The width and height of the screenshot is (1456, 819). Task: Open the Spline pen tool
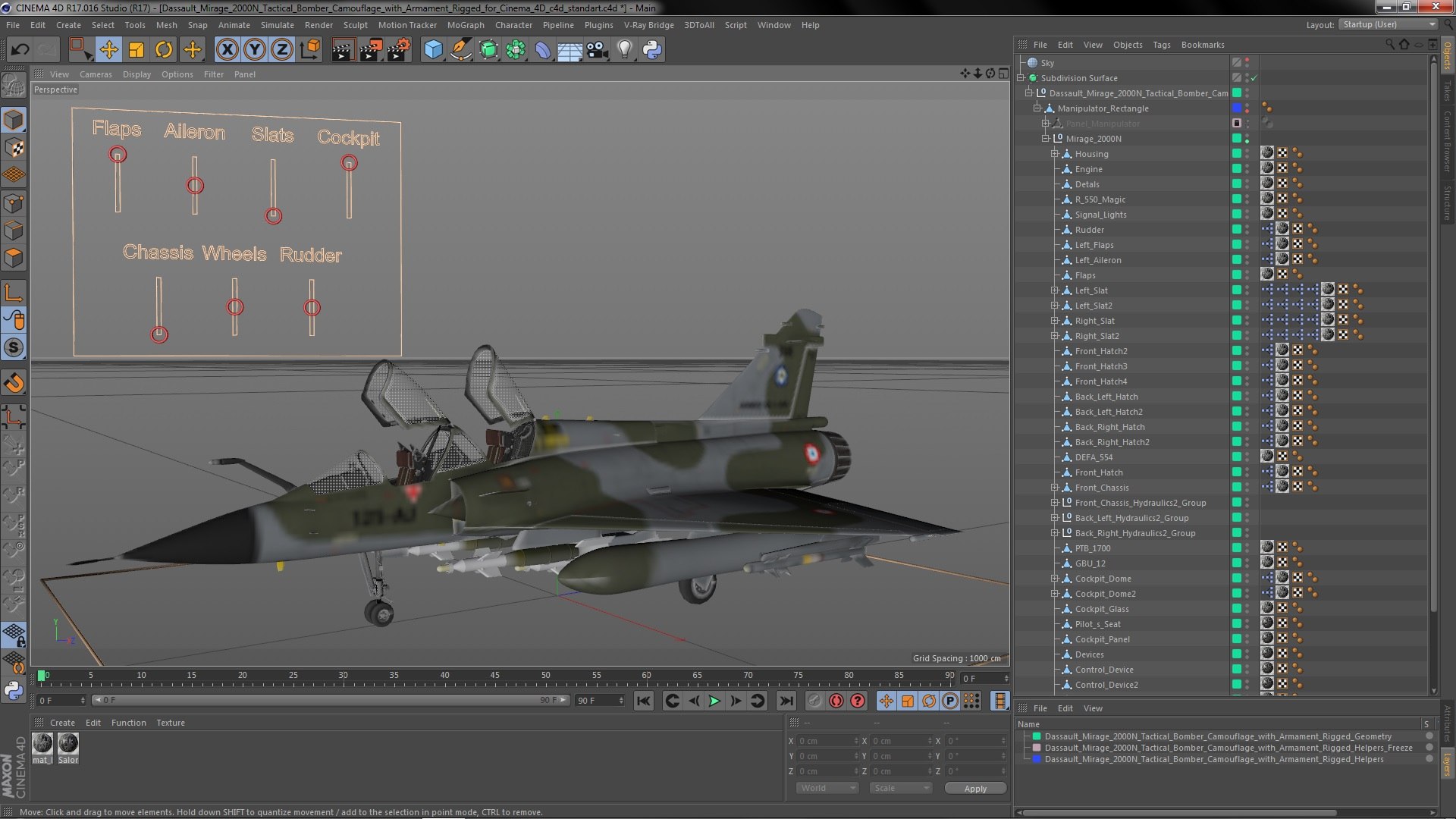tap(460, 50)
